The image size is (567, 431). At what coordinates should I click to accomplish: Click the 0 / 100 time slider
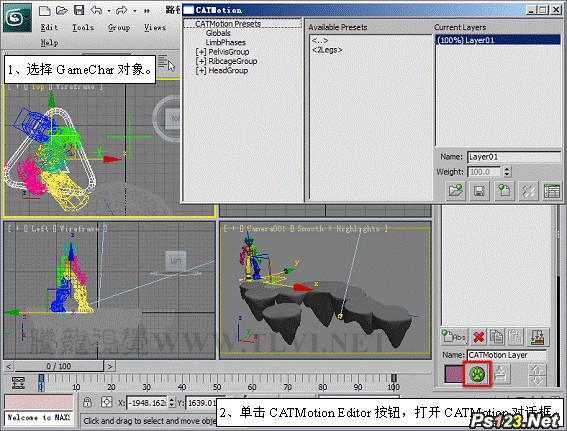pos(59,366)
